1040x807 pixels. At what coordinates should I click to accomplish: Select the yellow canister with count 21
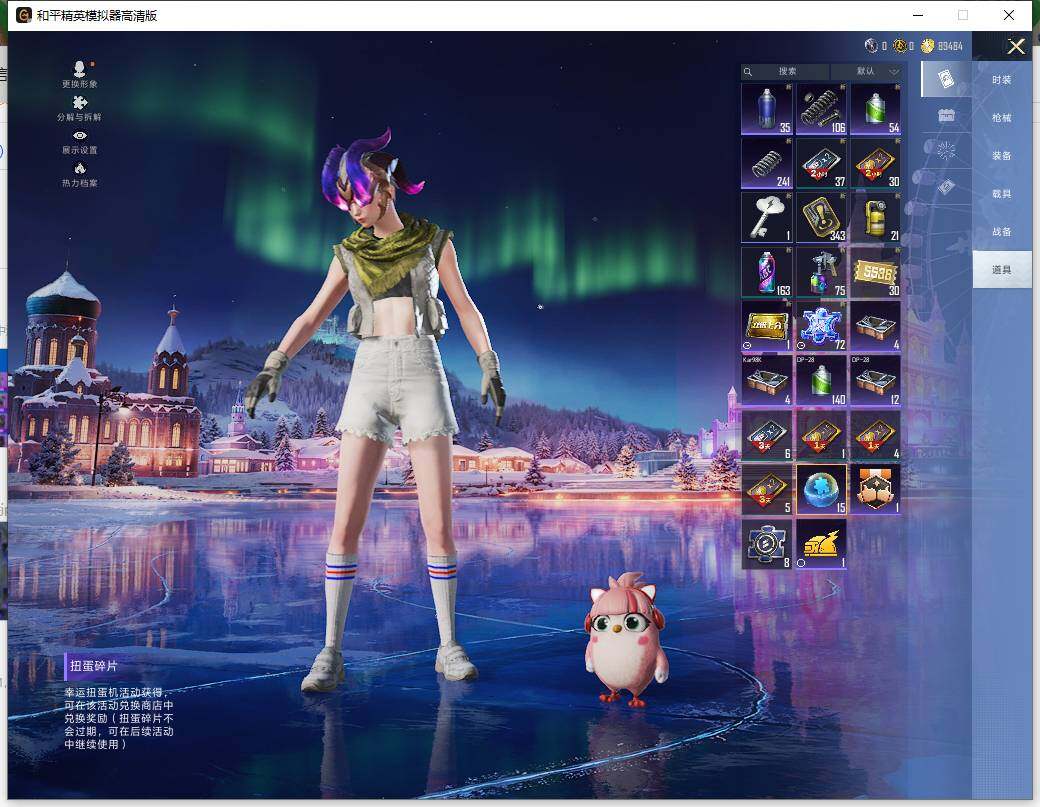tap(876, 217)
